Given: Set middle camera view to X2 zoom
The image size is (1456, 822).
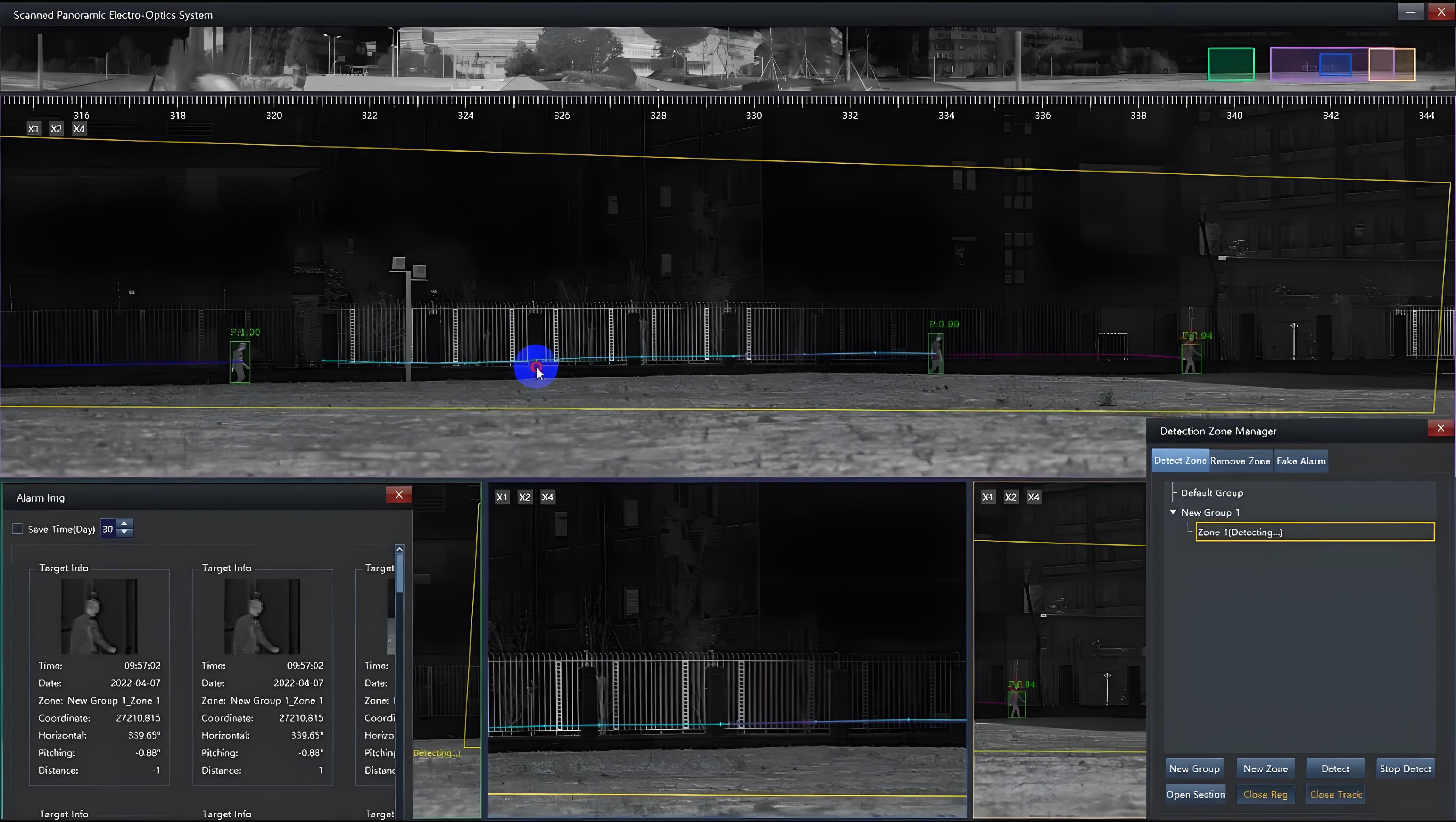Looking at the screenshot, I should (x=524, y=497).
